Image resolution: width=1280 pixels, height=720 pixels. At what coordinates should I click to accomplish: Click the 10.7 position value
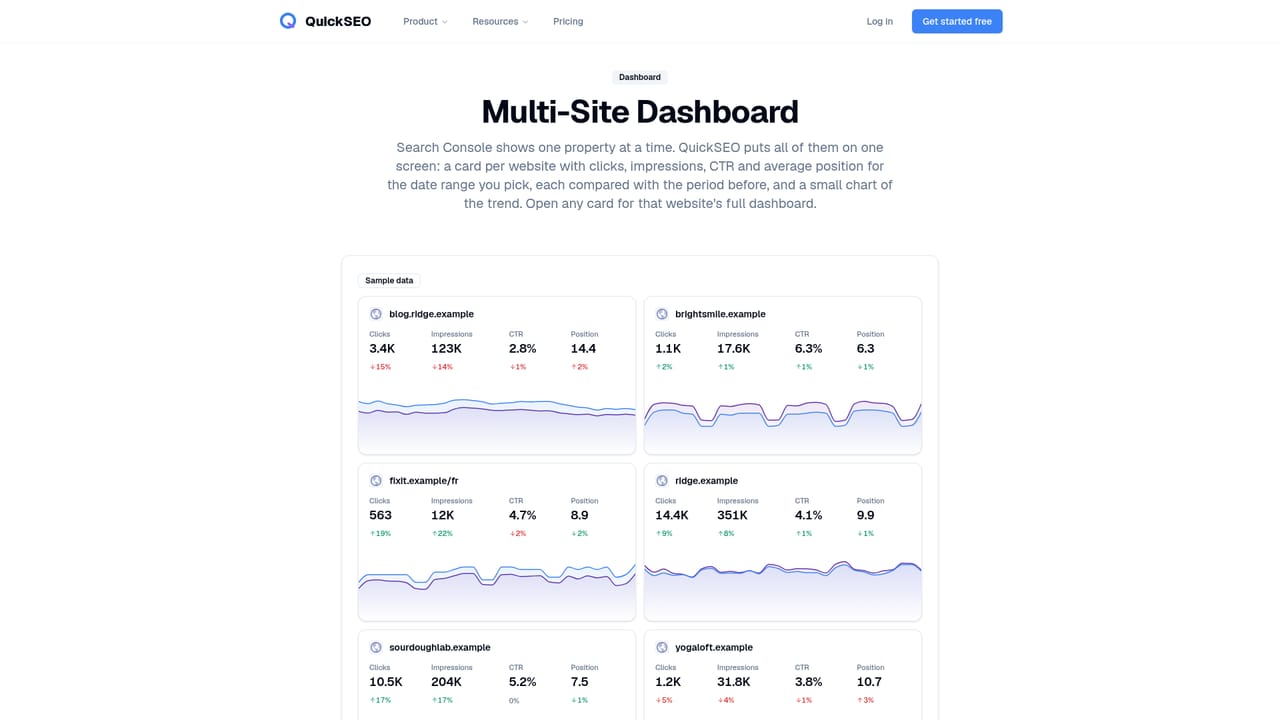pos(871,682)
